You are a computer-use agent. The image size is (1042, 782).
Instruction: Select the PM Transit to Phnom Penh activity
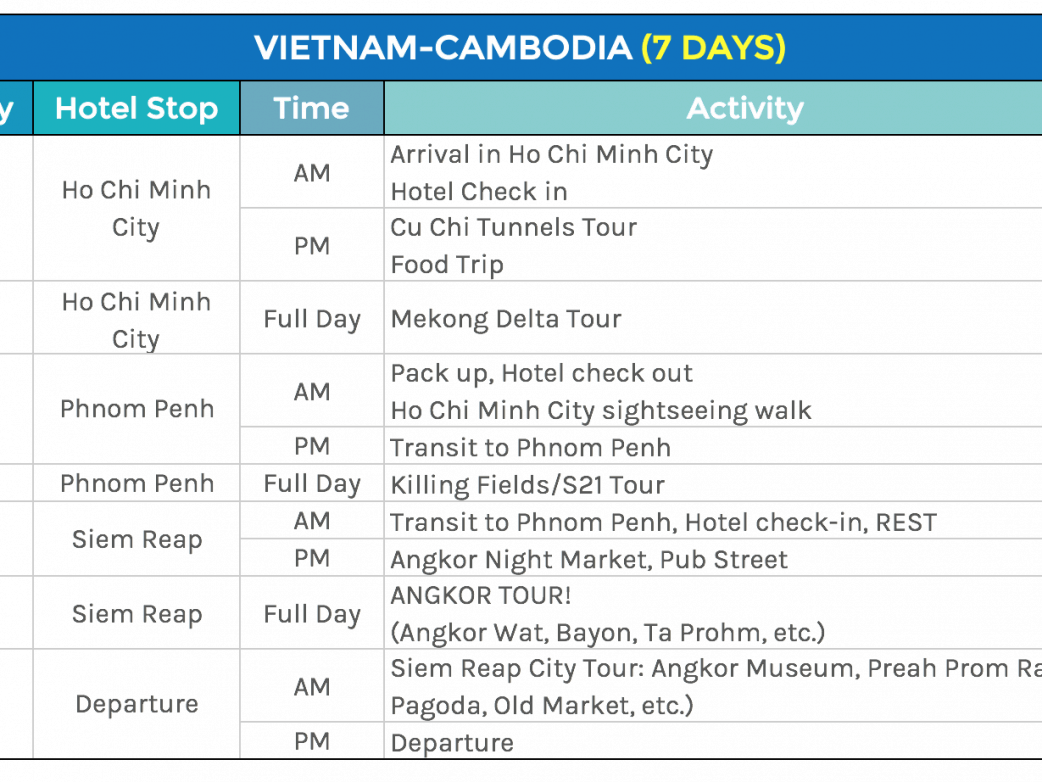pyautogui.click(x=530, y=447)
